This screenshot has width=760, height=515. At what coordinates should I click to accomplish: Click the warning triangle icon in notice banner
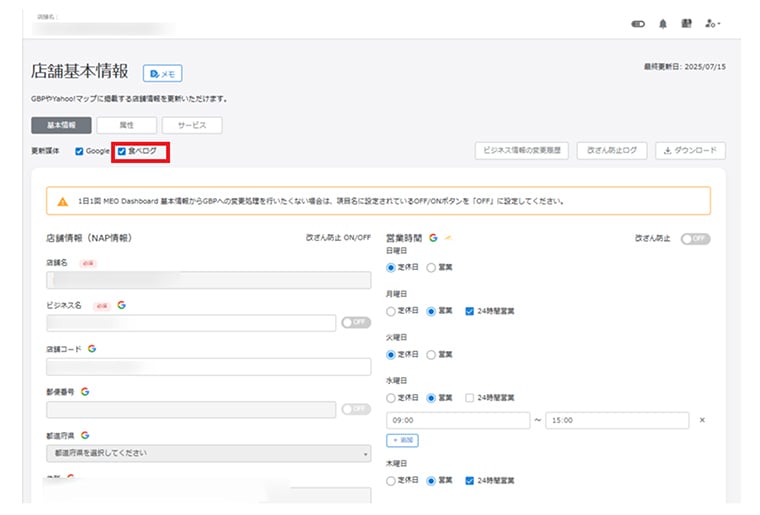pyautogui.click(x=63, y=201)
